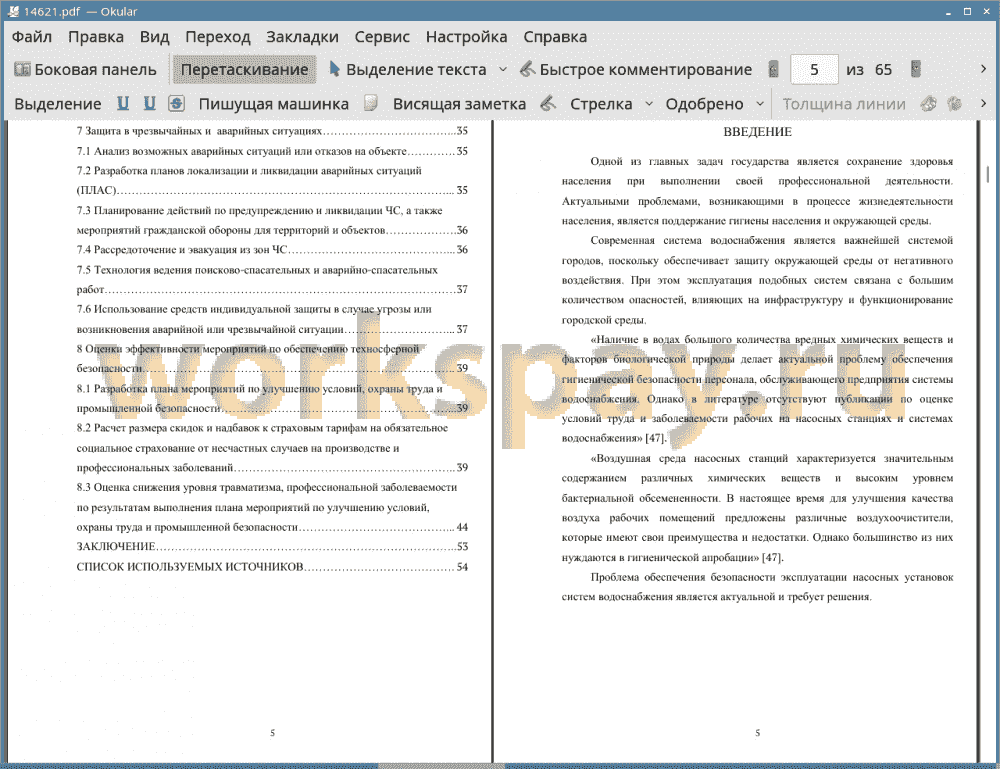Click the freehand line pen icon
The height and width of the screenshot is (769, 1000).
click(x=548, y=103)
